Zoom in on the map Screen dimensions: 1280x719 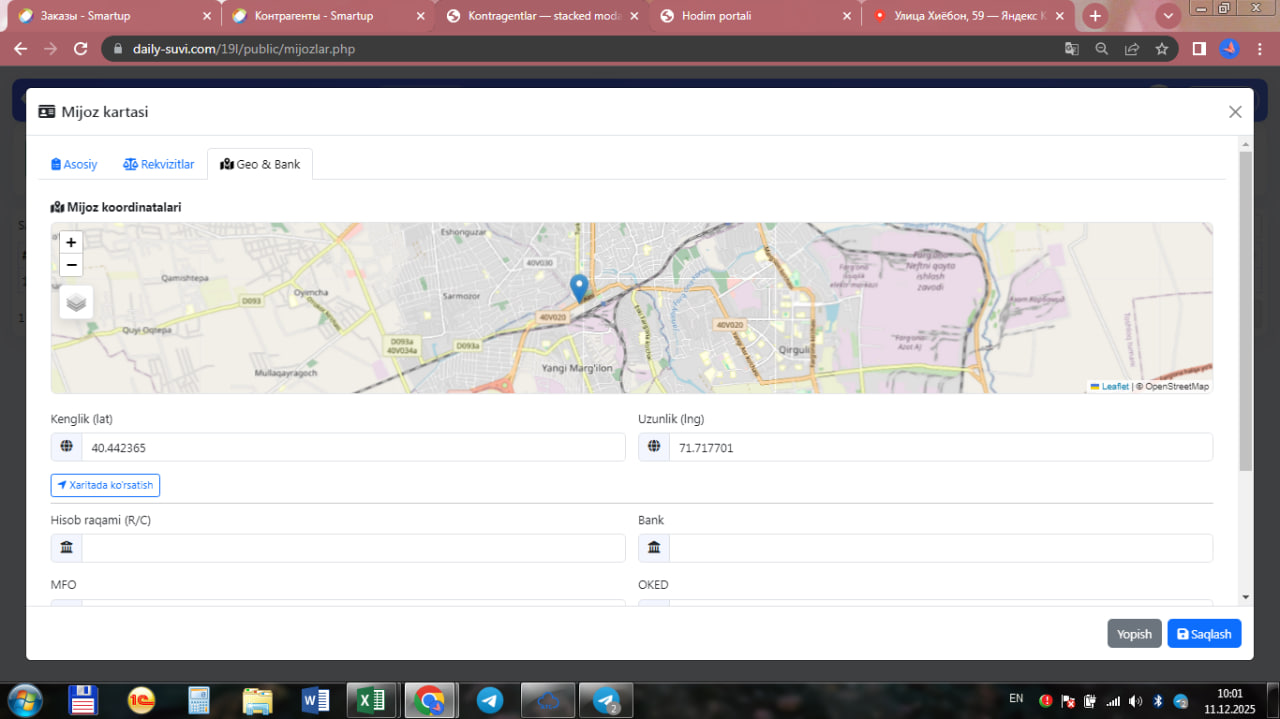(71, 242)
